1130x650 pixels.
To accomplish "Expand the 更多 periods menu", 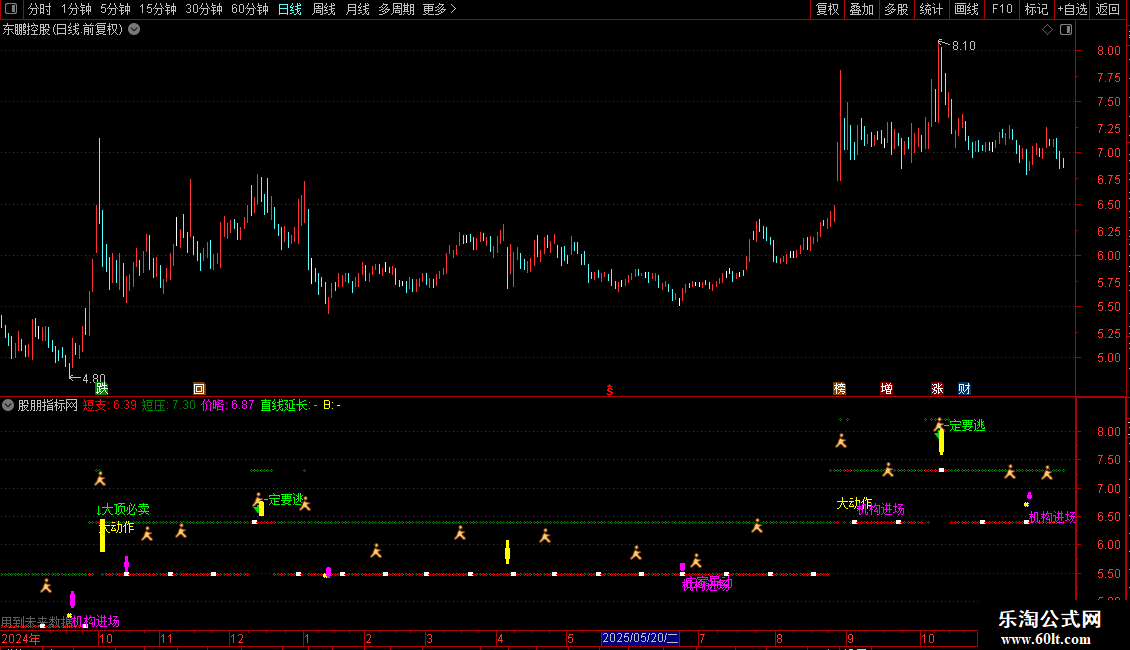I will 439,9.
